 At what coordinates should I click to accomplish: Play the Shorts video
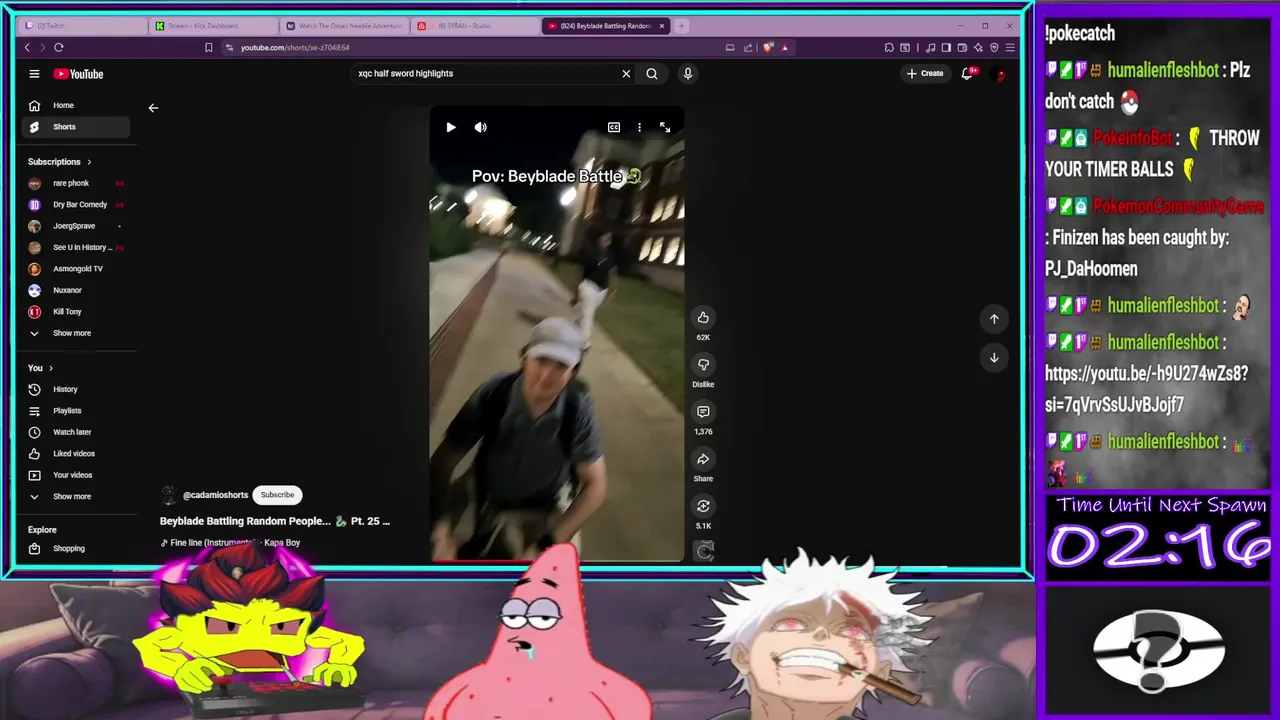tap(451, 127)
